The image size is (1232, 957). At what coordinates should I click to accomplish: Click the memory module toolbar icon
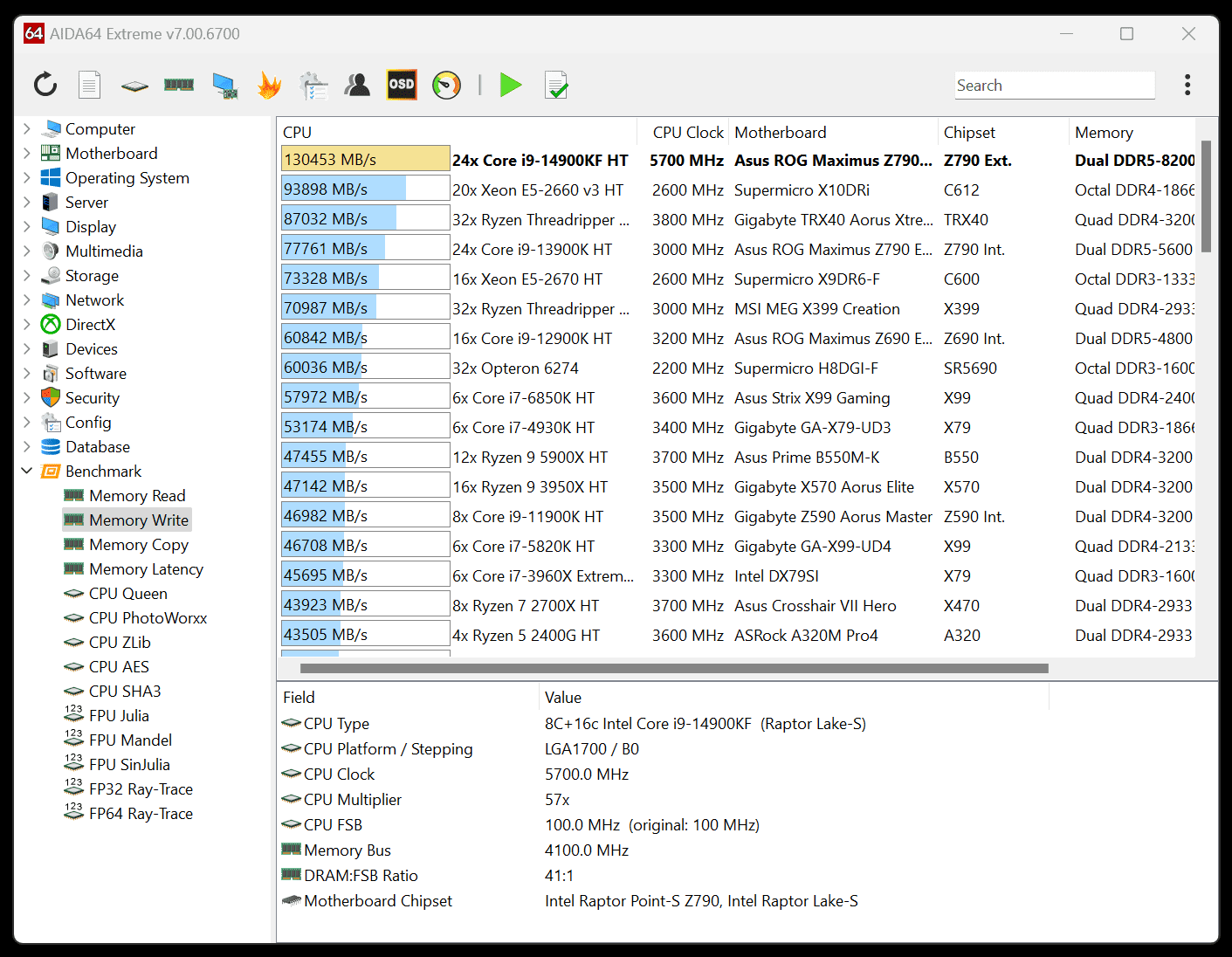point(179,85)
